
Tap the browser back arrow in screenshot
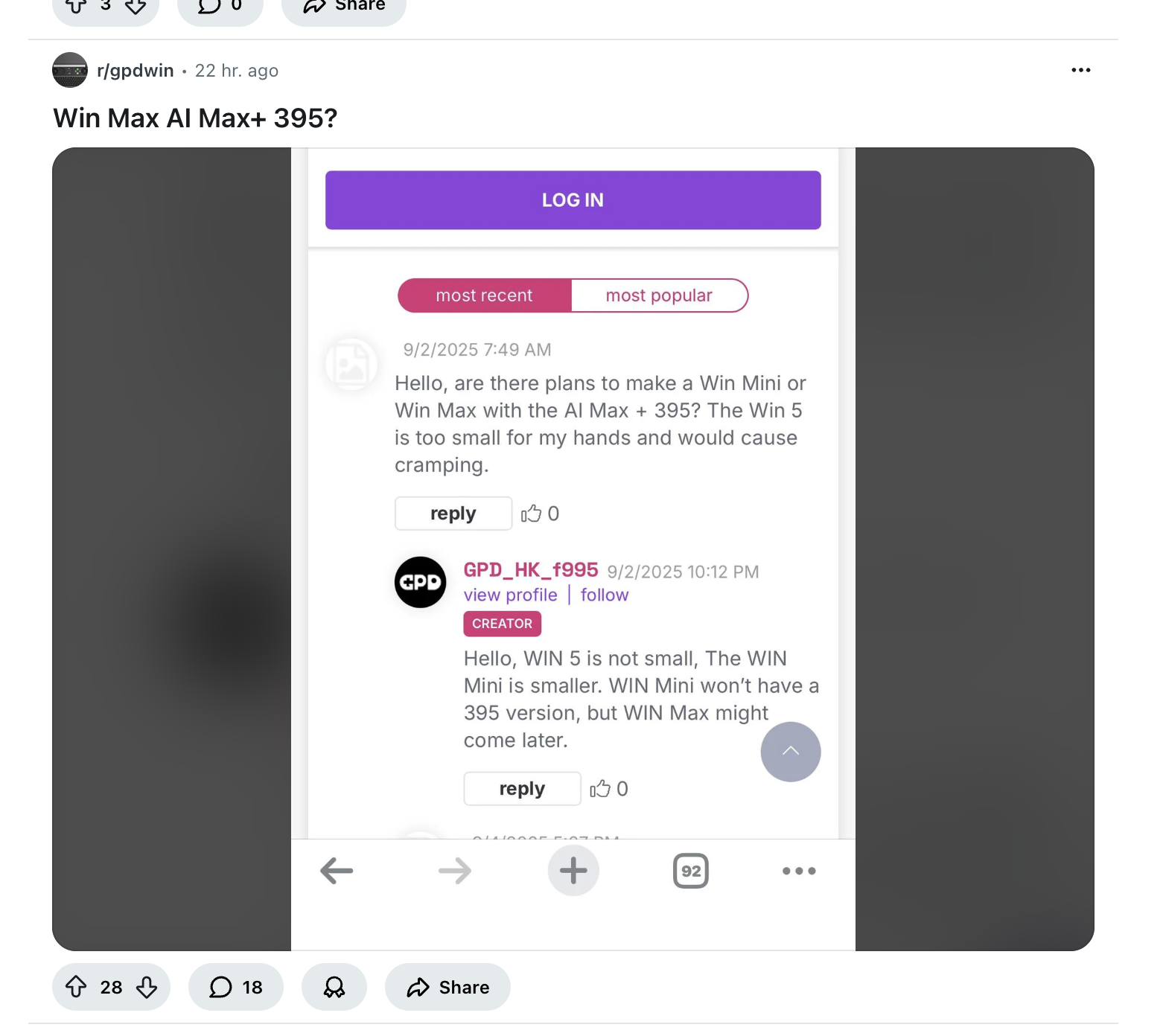click(x=337, y=871)
